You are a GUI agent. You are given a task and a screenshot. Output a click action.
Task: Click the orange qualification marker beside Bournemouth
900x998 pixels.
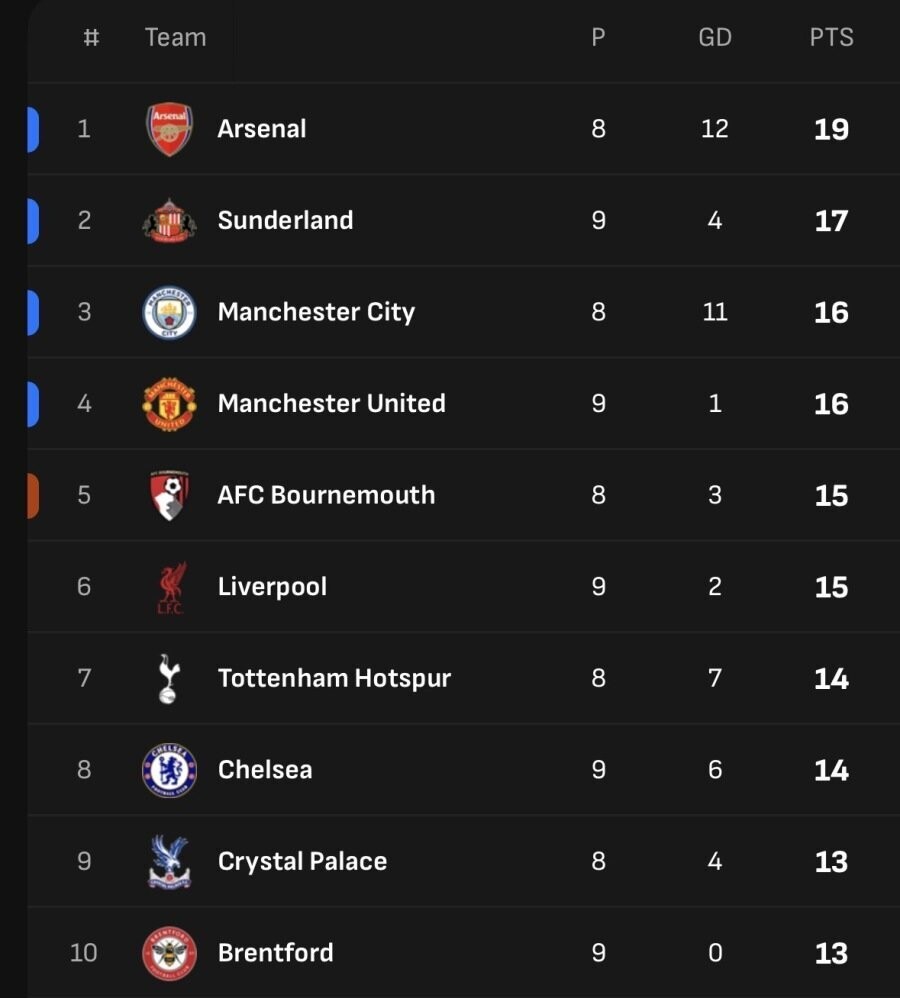(33, 495)
